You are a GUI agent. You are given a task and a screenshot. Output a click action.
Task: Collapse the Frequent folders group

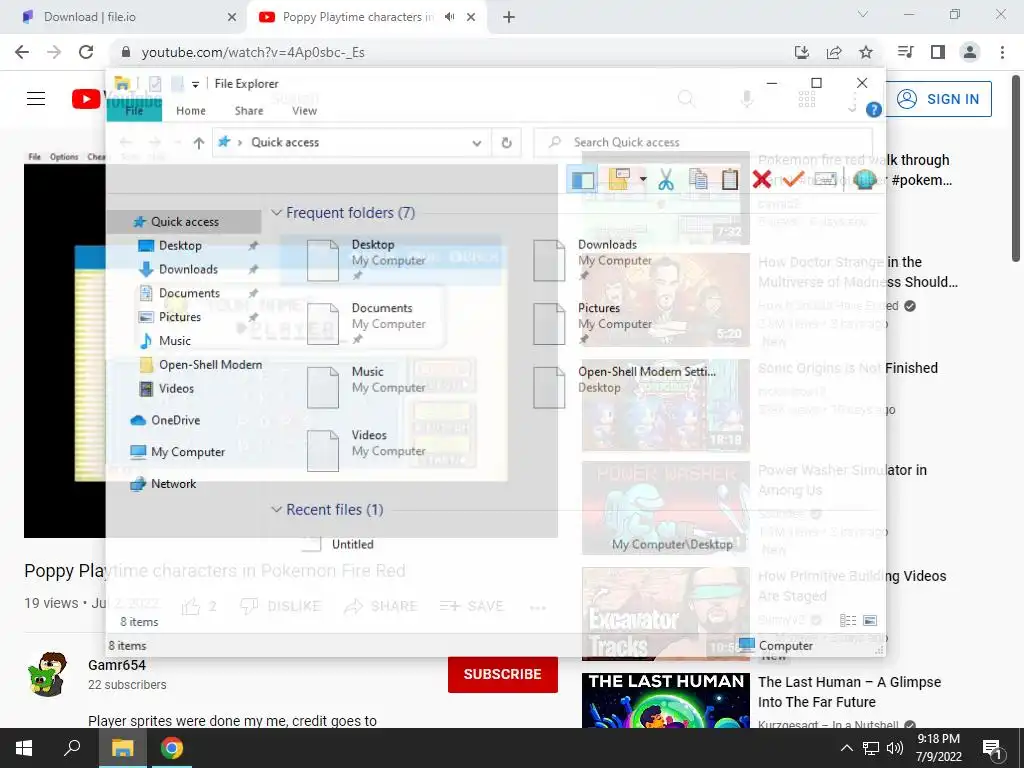point(276,213)
